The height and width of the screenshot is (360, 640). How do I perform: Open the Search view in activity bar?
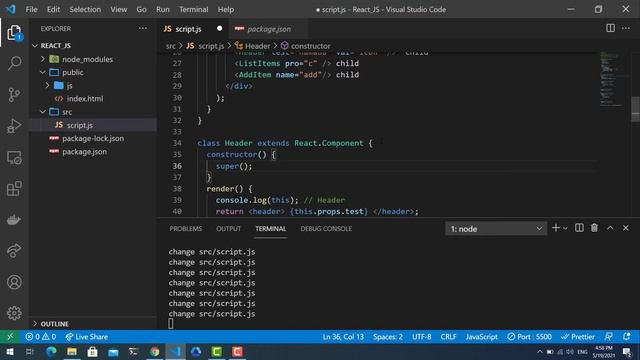pos(14,63)
